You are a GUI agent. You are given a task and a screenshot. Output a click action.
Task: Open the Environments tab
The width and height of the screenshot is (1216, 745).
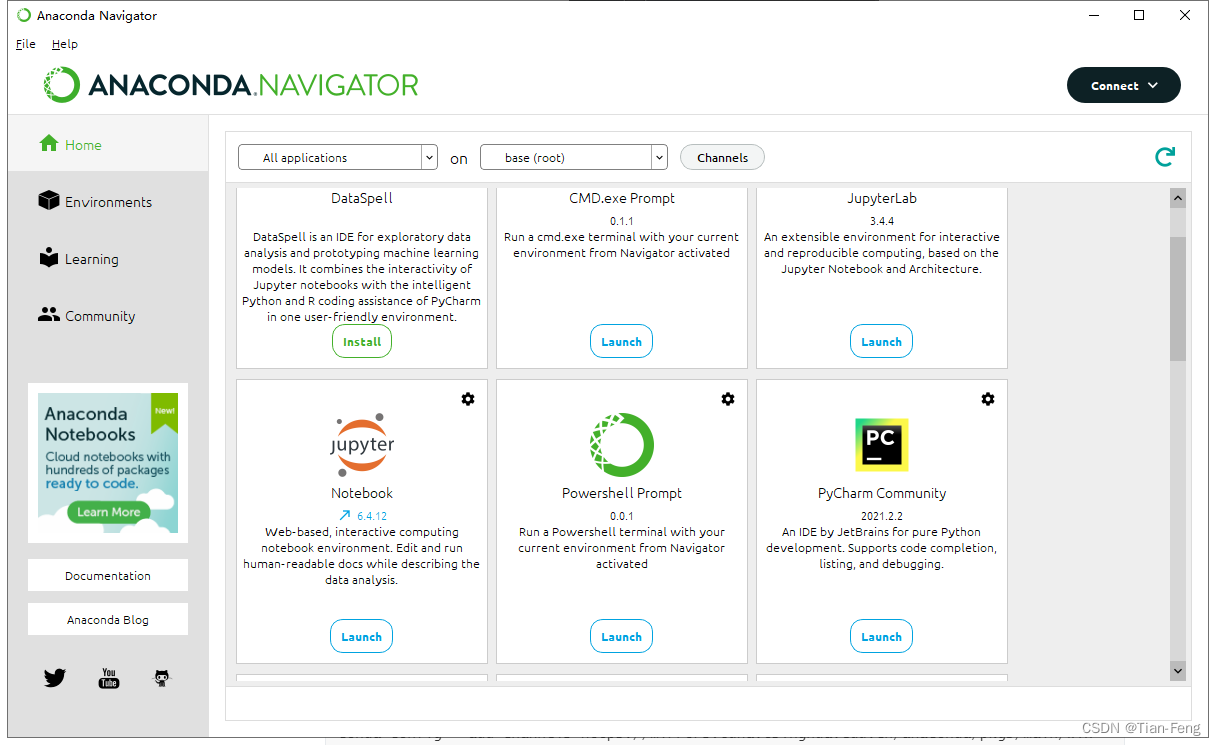[x=108, y=201]
